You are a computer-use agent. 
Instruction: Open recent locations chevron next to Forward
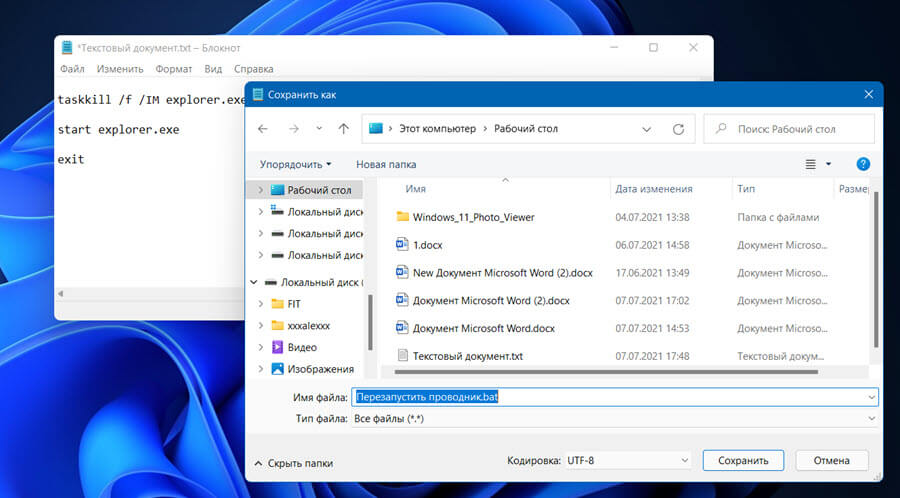coord(319,129)
